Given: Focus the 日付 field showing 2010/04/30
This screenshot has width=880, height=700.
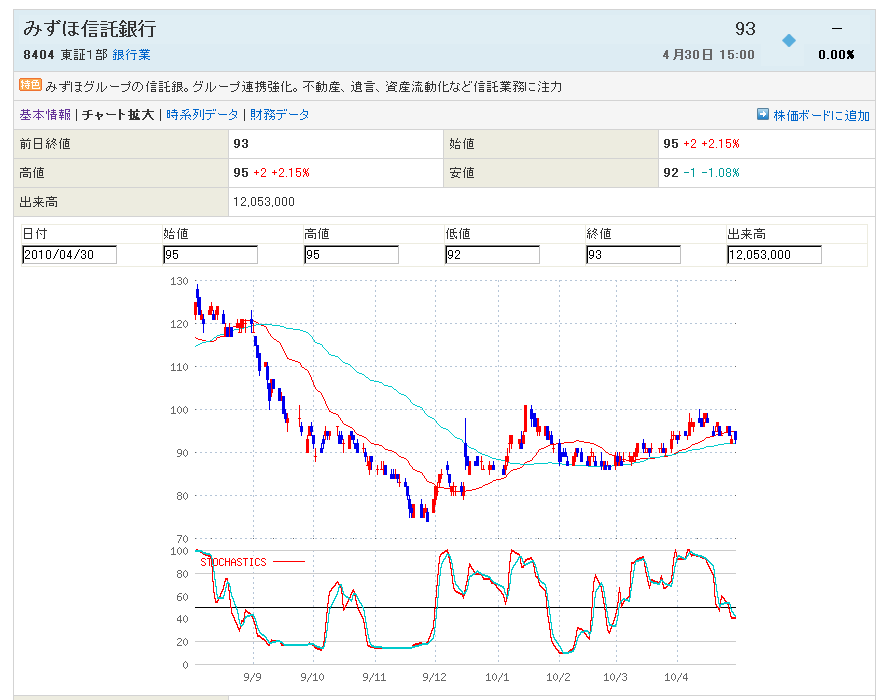Looking at the screenshot, I should click(69, 255).
